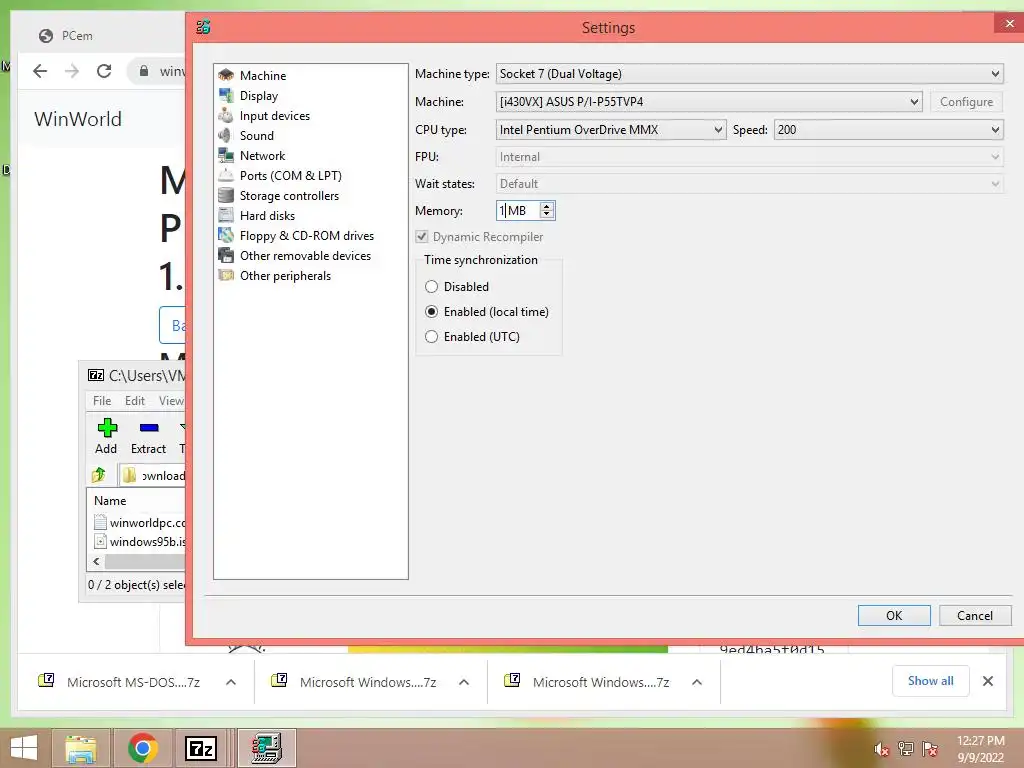Click the Other removable devices icon
1024x768 pixels.
[226, 255]
